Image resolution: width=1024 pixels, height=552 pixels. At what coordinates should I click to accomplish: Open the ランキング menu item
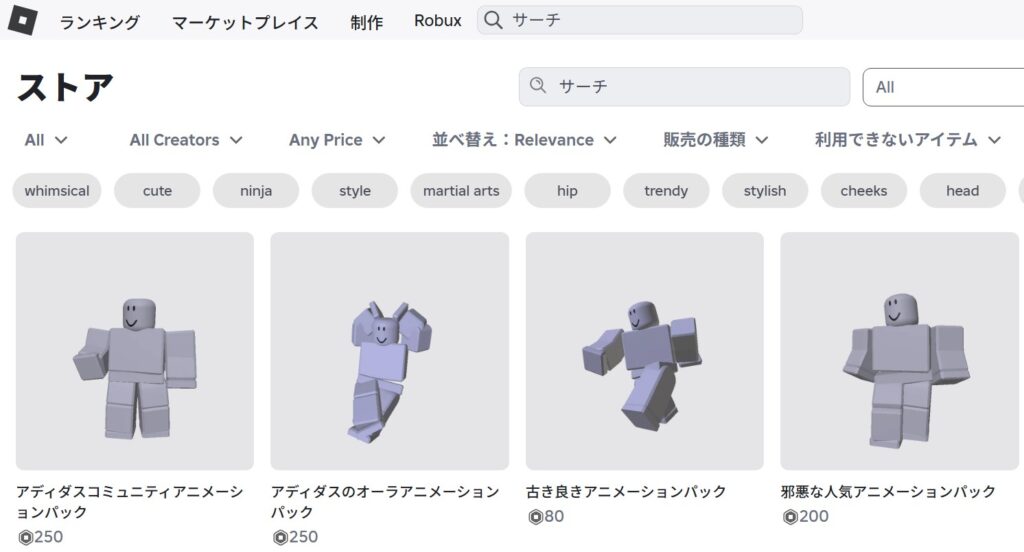(x=100, y=21)
